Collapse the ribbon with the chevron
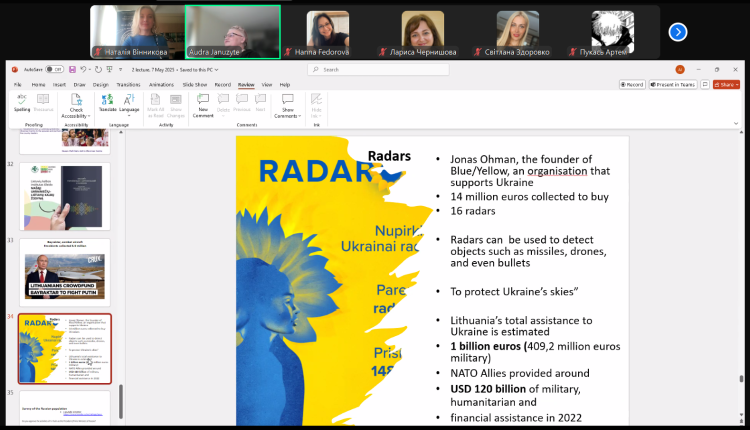750x430 pixels. (736, 123)
